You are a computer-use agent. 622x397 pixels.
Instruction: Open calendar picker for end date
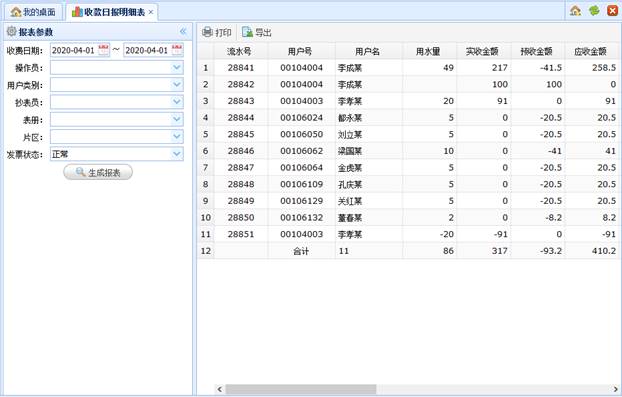pyautogui.click(x=177, y=50)
